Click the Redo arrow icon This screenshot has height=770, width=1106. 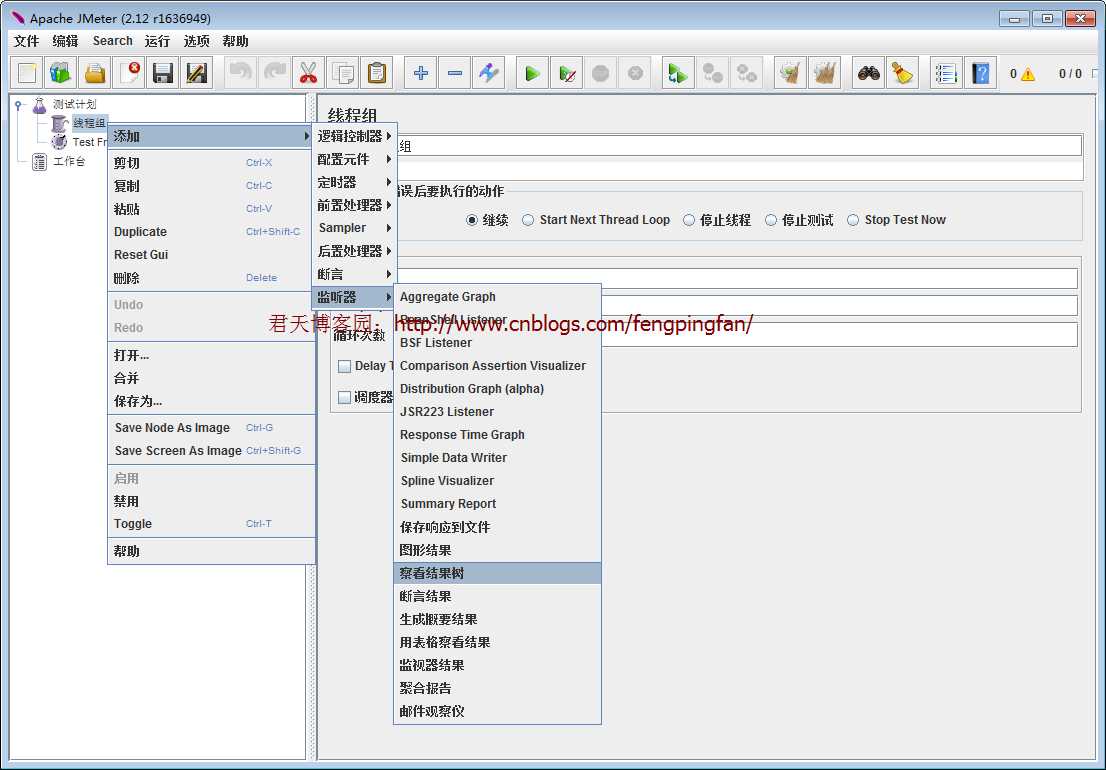pos(274,73)
